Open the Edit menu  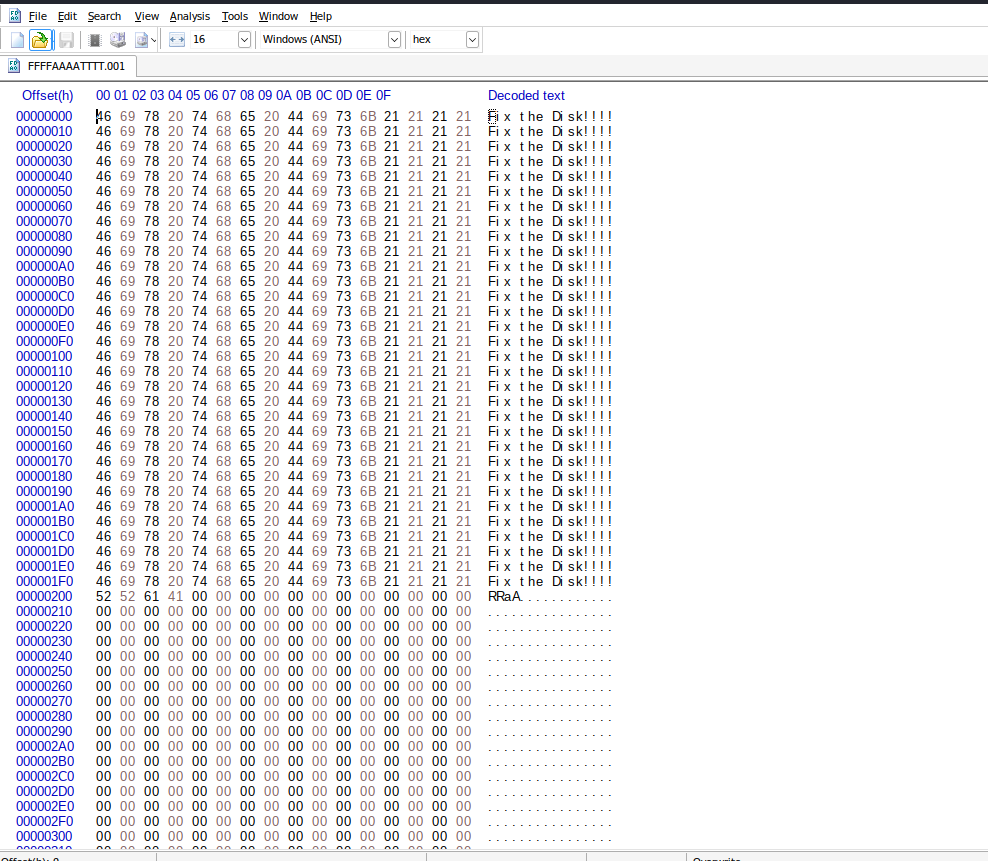coord(67,16)
